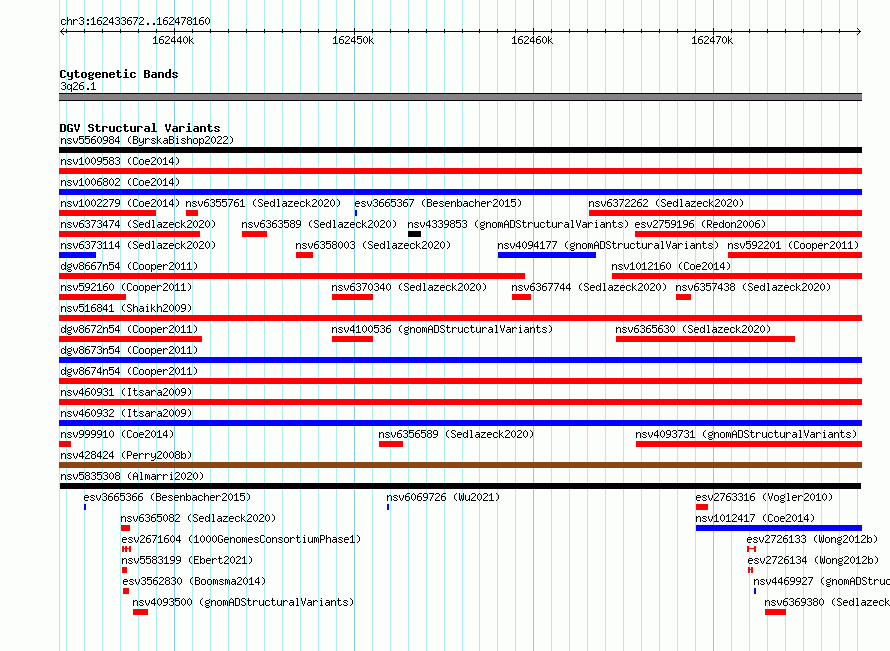Click the blue bar under nsv1006802 (Coe2014)
Viewport: 890px width, 651px height.
click(460, 192)
